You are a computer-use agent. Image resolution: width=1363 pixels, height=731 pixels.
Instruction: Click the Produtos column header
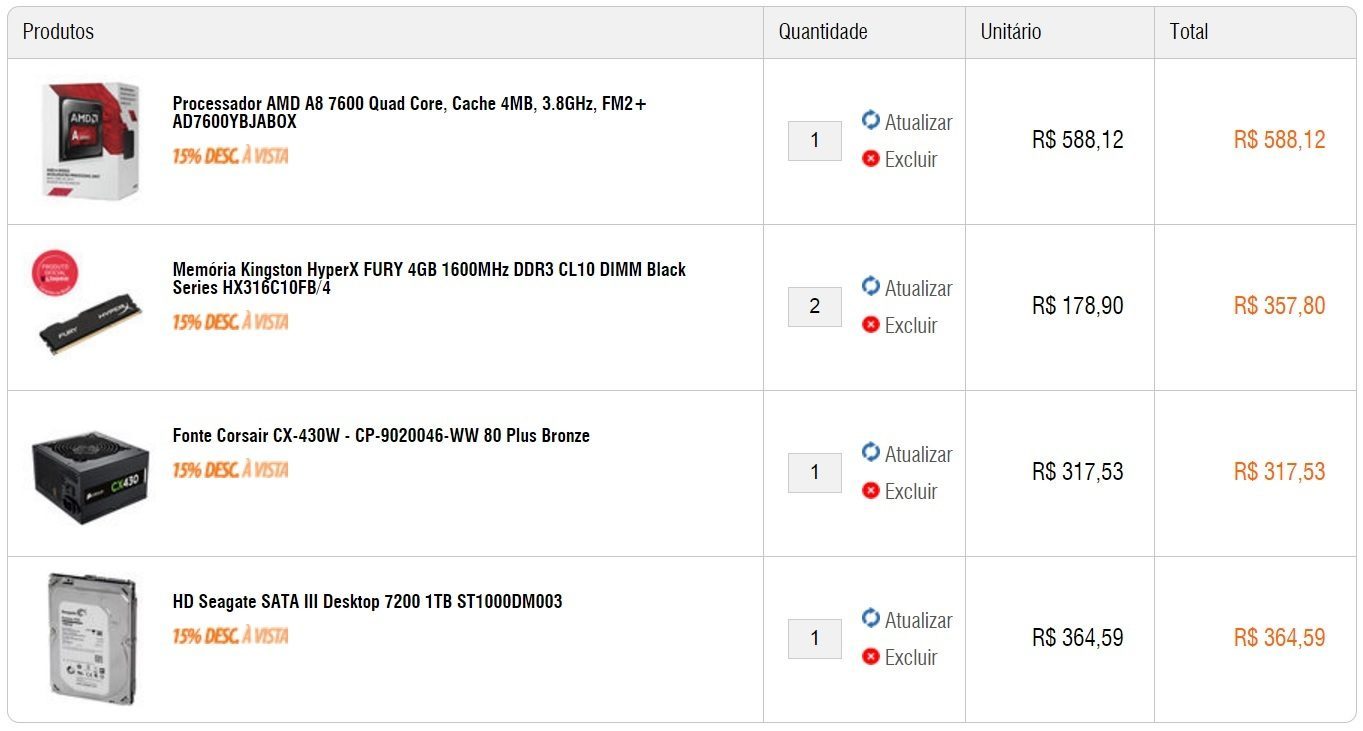tap(58, 32)
